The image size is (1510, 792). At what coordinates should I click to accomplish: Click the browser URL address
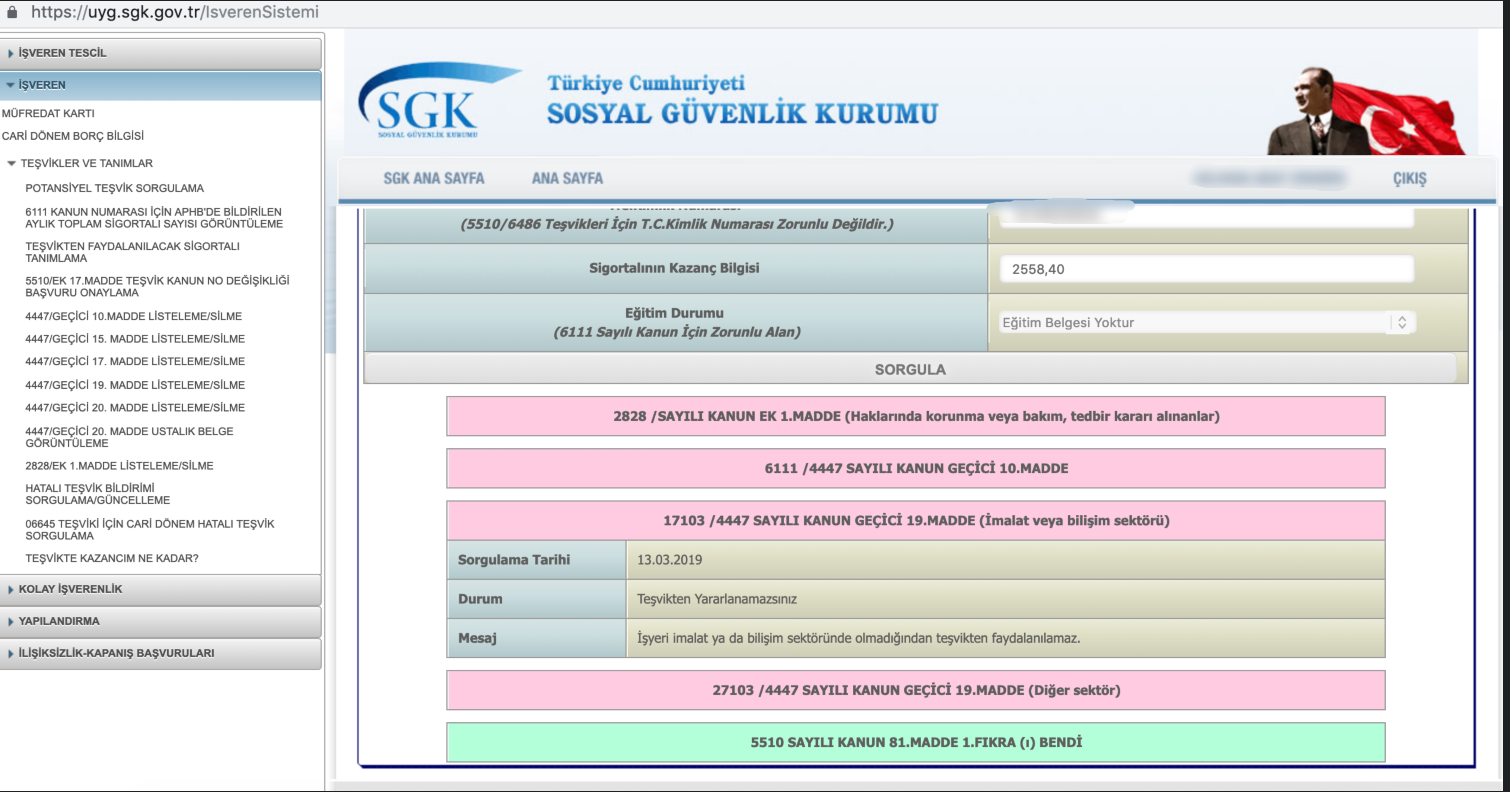click(x=175, y=13)
